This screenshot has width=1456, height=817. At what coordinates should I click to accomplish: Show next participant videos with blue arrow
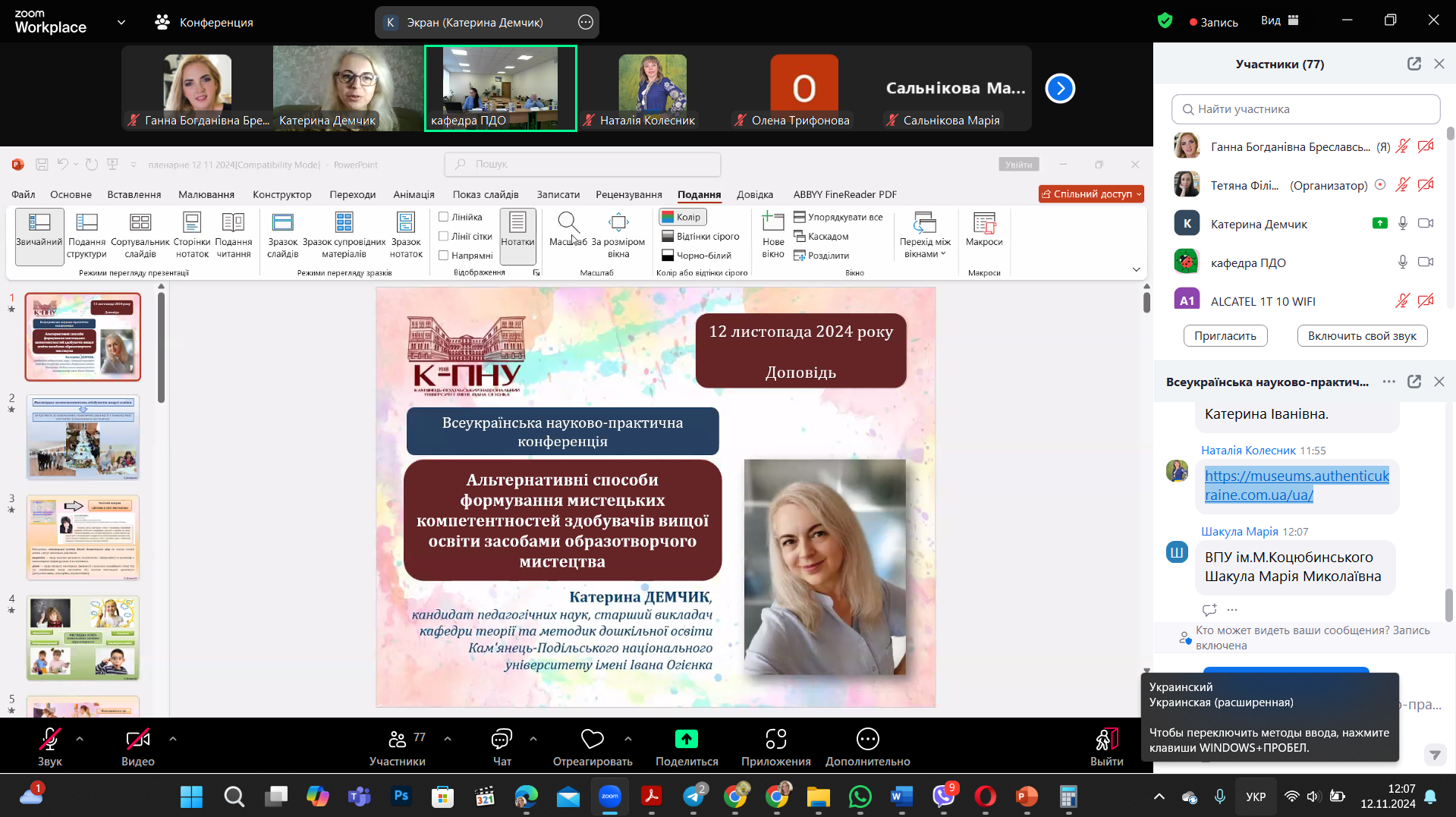coord(1060,89)
